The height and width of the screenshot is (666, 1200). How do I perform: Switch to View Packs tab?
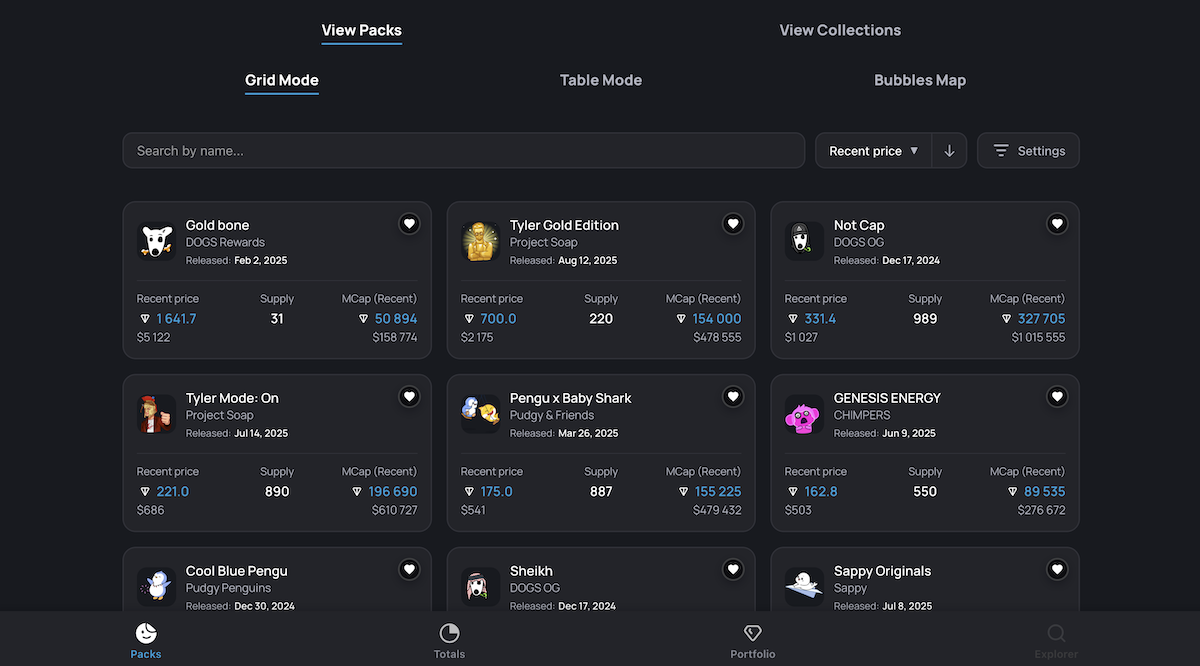click(362, 30)
